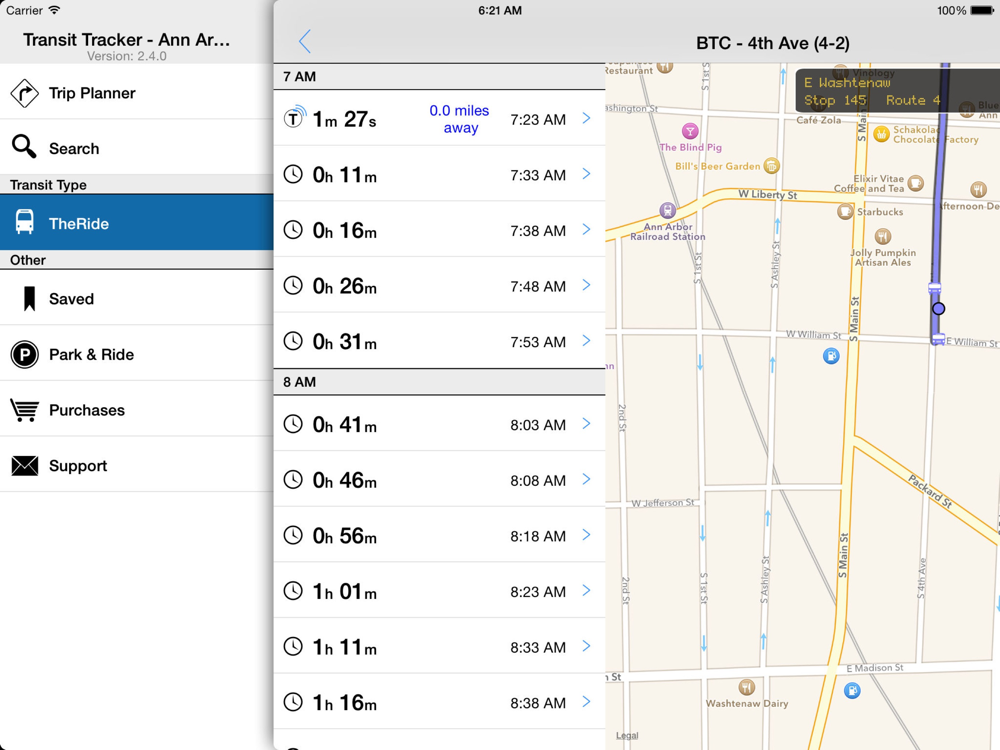
Task: Click the envelope Support icon
Action: pos(25,466)
